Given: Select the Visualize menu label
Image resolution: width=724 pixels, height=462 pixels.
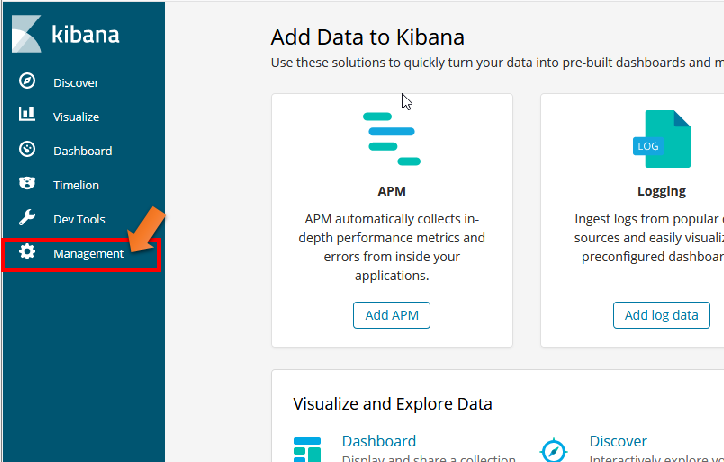Looking at the screenshot, I should 76,117.
